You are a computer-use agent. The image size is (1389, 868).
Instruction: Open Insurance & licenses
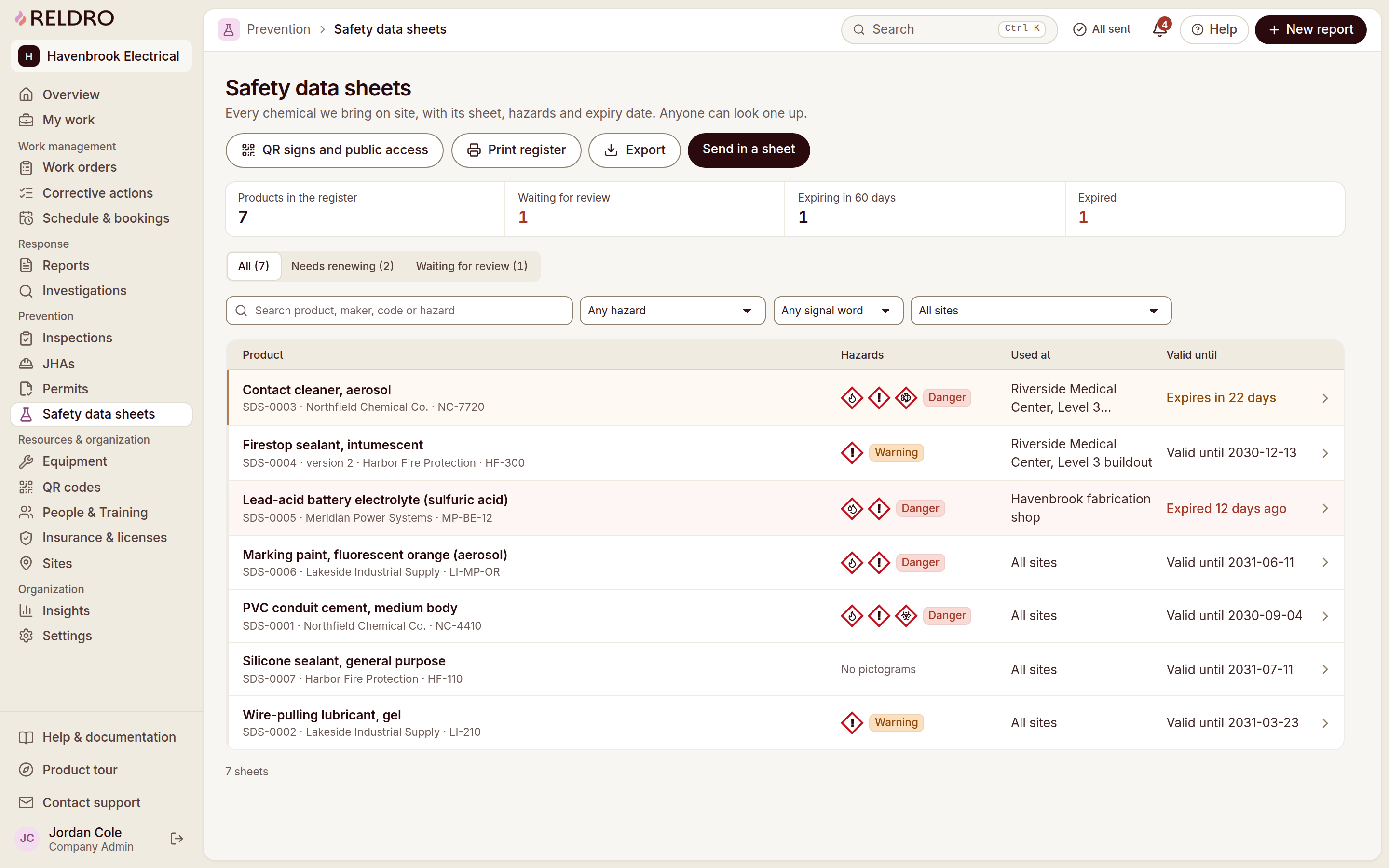coord(101,537)
